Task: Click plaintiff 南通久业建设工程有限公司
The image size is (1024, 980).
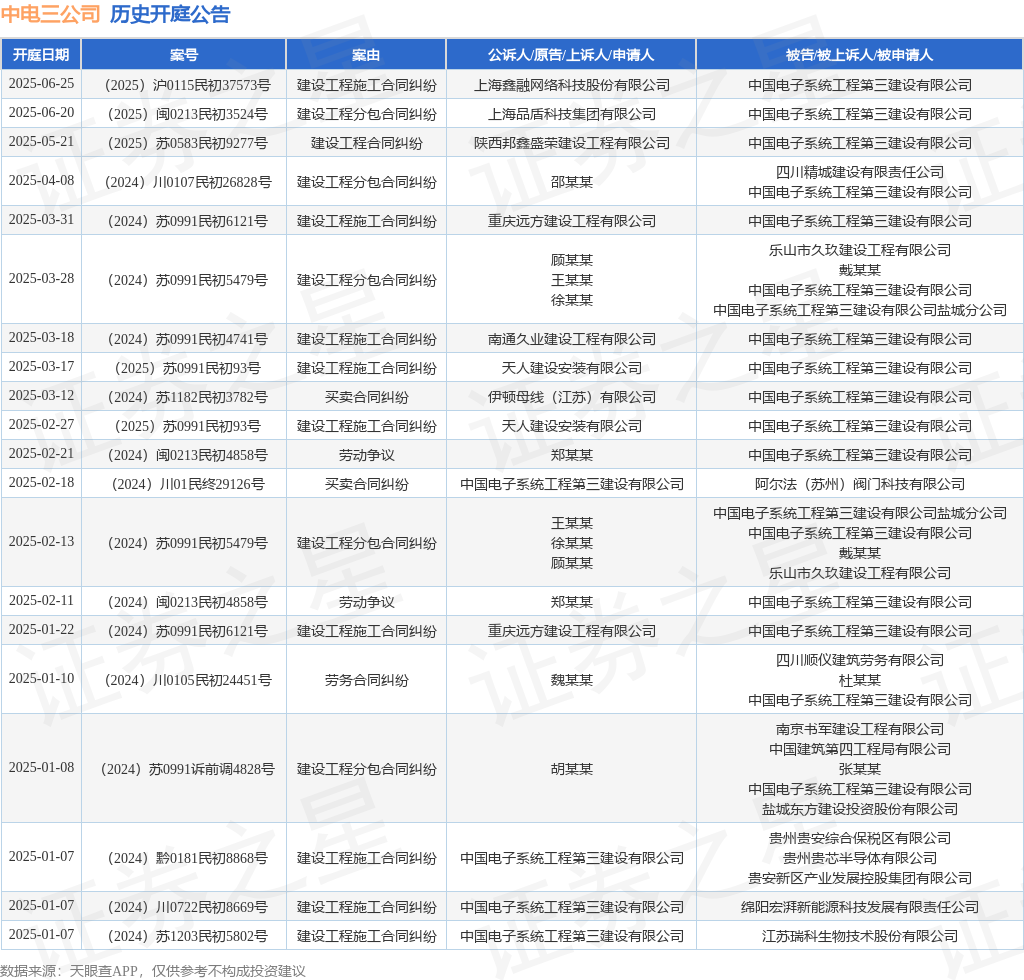Action: (x=571, y=340)
